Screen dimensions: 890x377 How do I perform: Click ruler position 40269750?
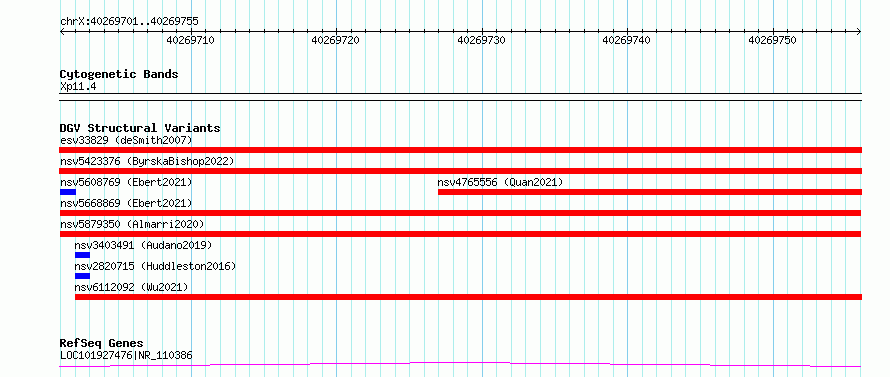(x=773, y=40)
